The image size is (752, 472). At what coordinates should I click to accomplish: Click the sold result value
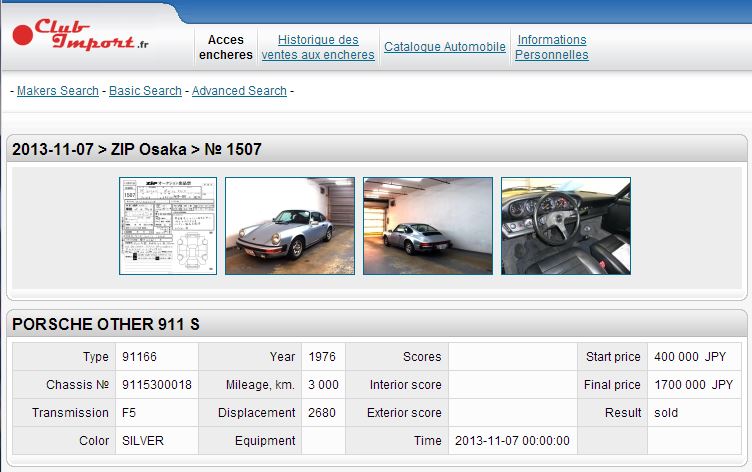coord(666,413)
